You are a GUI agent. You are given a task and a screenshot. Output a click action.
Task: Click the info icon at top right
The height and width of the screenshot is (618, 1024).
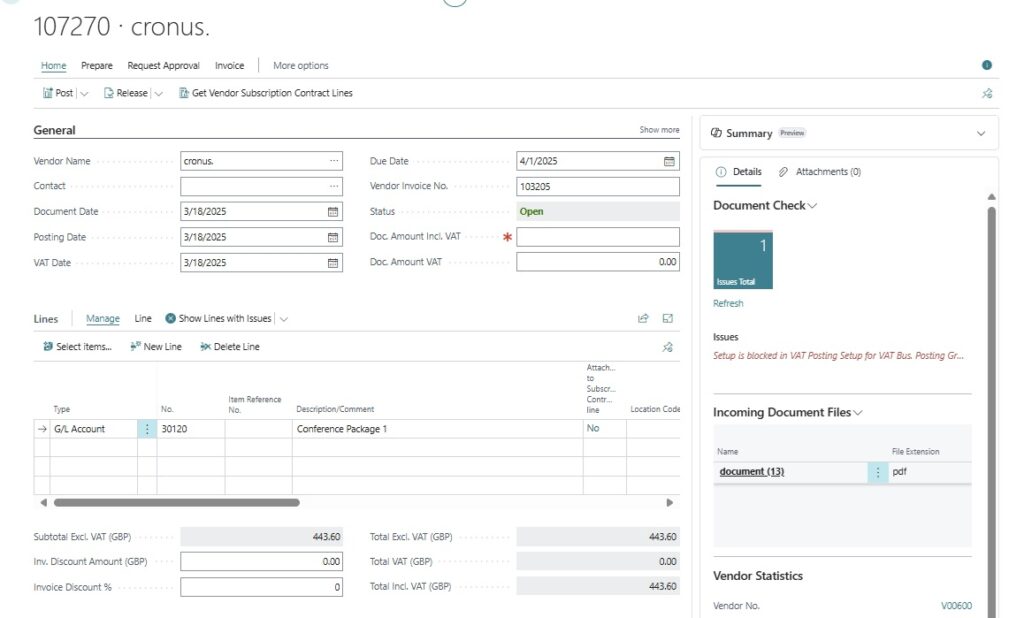[x=987, y=66]
